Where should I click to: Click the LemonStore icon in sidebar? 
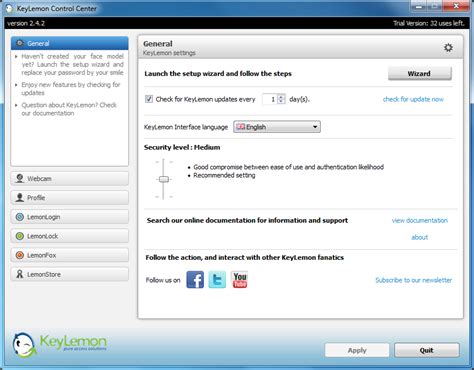[20, 274]
